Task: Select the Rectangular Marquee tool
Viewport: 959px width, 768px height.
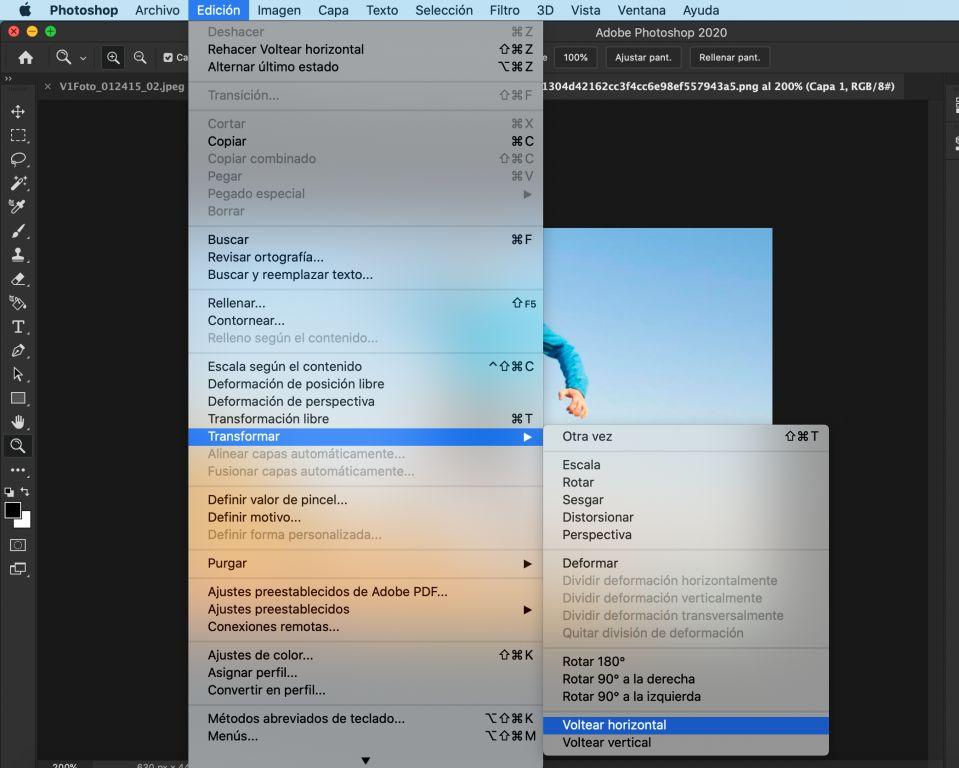Action: click(18, 135)
